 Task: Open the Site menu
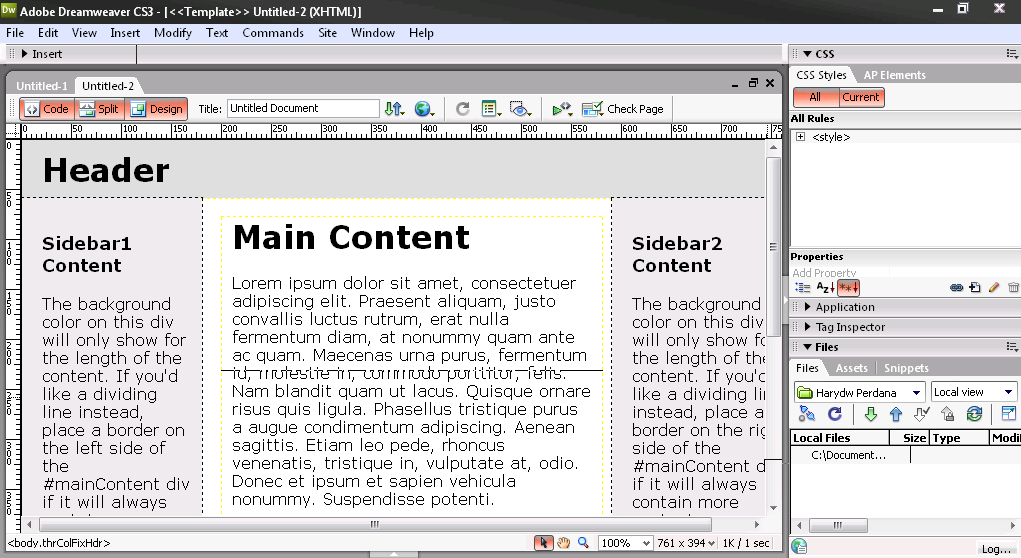tap(328, 33)
